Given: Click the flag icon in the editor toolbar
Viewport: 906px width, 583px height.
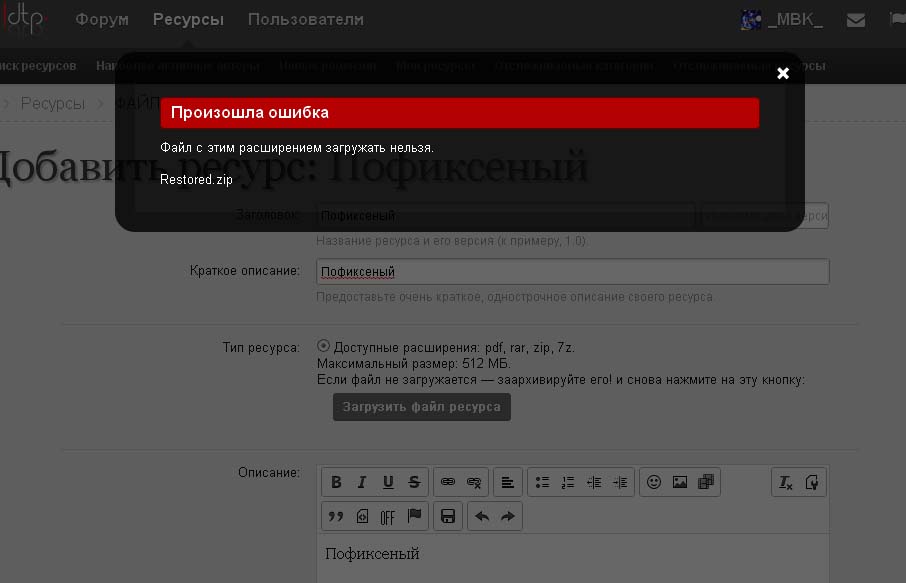Looking at the screenshot, I should 414,516.
